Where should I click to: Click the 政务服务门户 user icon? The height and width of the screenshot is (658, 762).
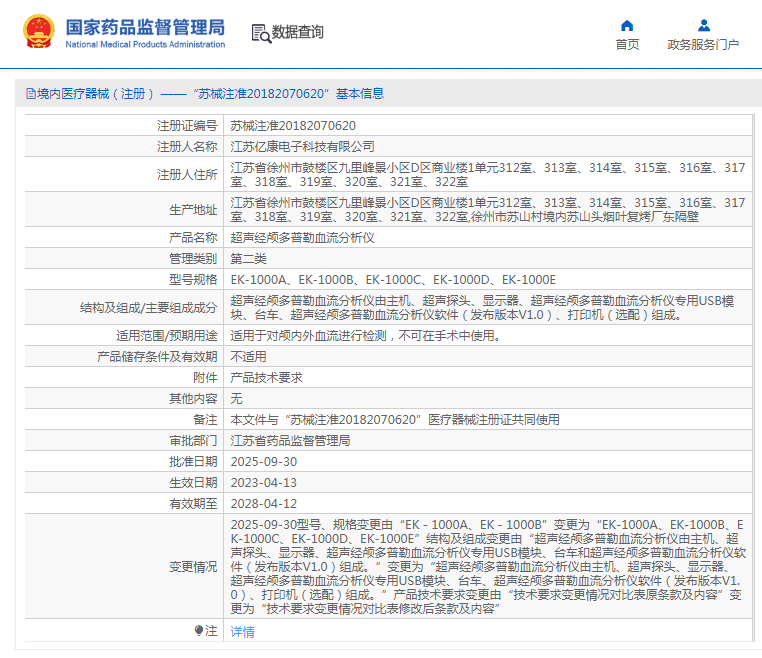(703, 26)
